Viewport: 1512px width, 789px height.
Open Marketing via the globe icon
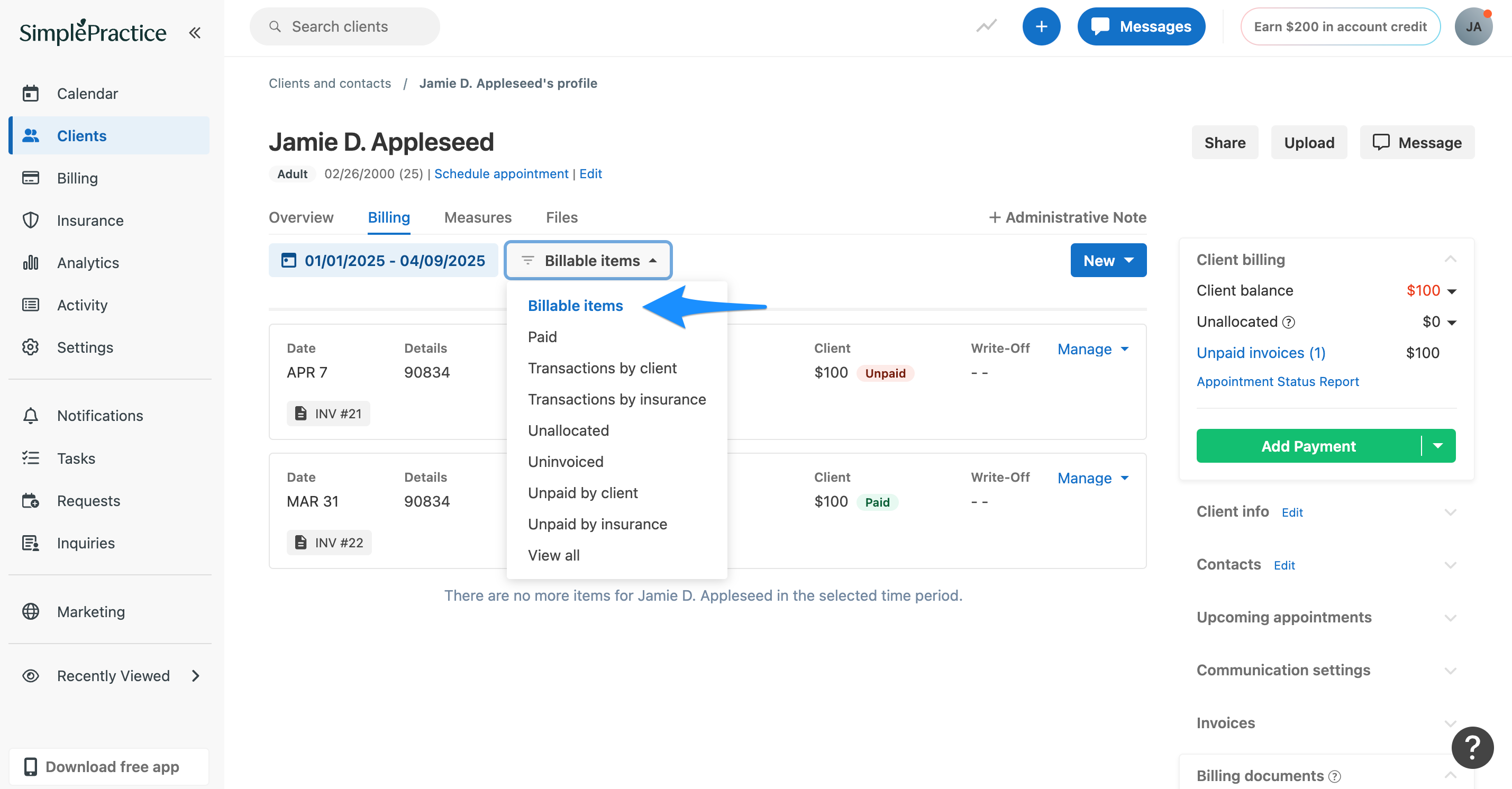click(x=31, y=611)
